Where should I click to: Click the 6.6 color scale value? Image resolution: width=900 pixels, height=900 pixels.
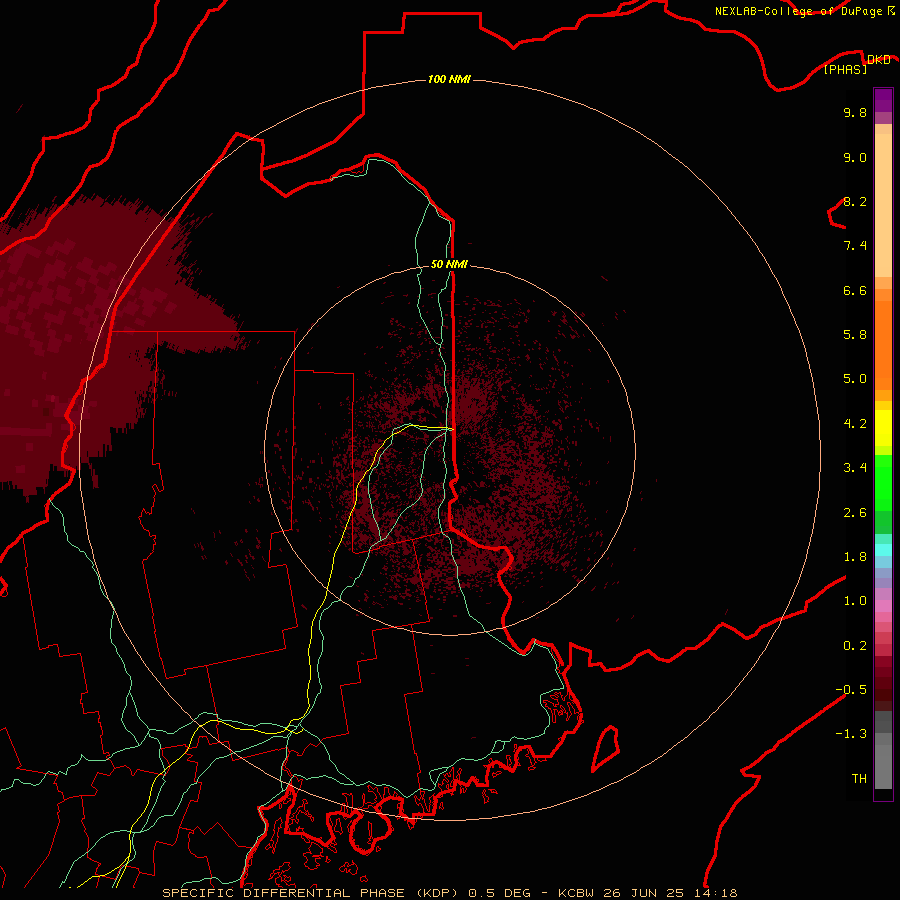pos(855,290)
